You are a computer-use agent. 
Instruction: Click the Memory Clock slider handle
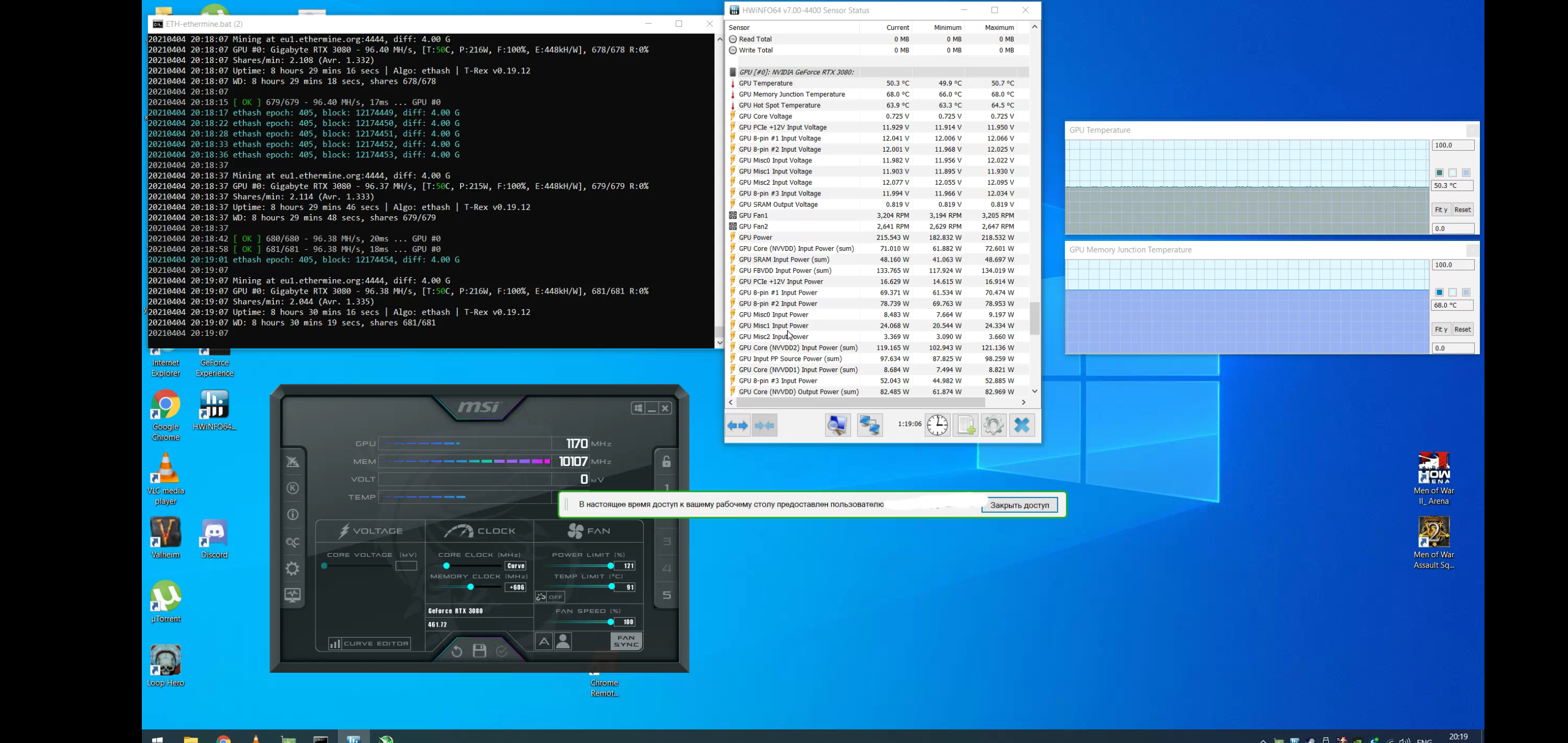tap(470, 587)
